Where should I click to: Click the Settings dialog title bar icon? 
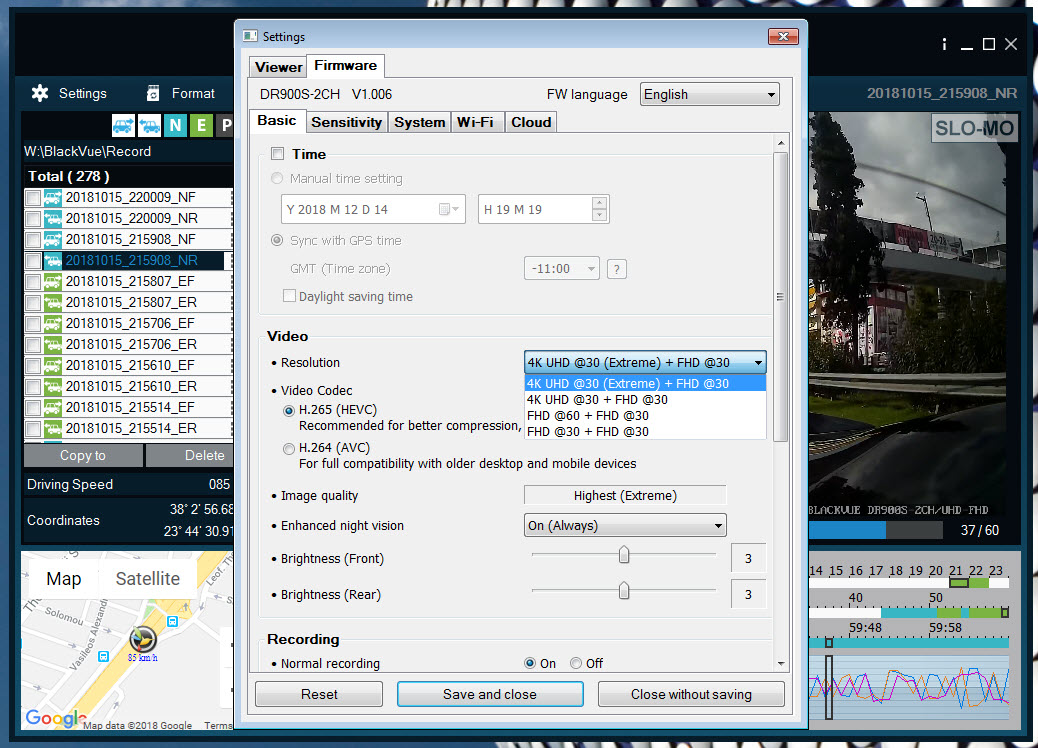(250, 36)
